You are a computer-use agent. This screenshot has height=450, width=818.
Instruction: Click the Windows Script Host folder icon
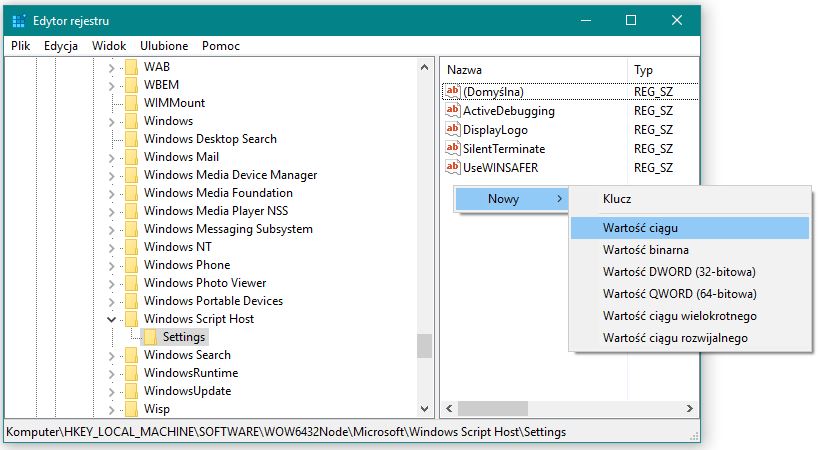(131, 319)
